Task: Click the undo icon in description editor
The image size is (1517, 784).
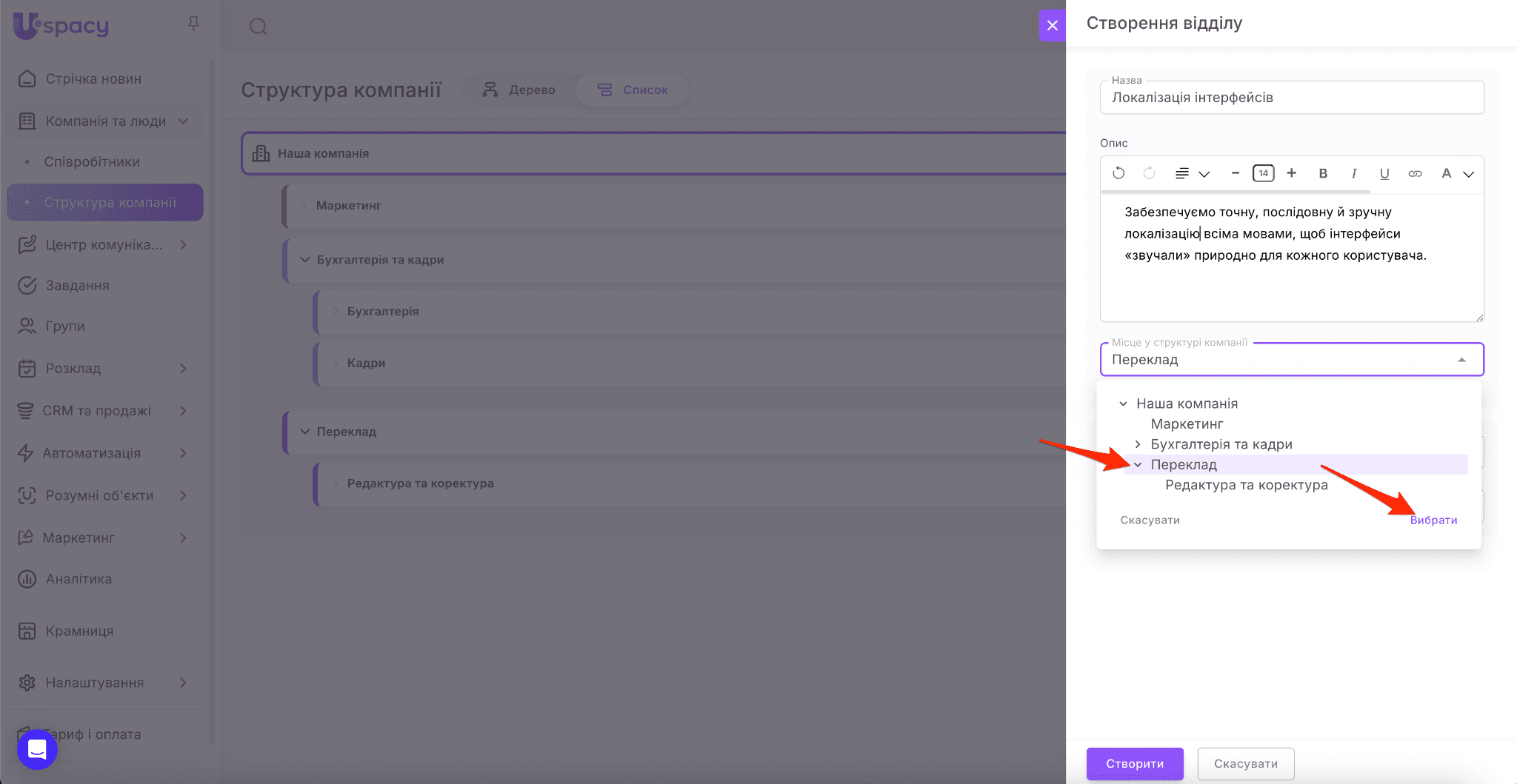Action: [x=1118, y=173]
